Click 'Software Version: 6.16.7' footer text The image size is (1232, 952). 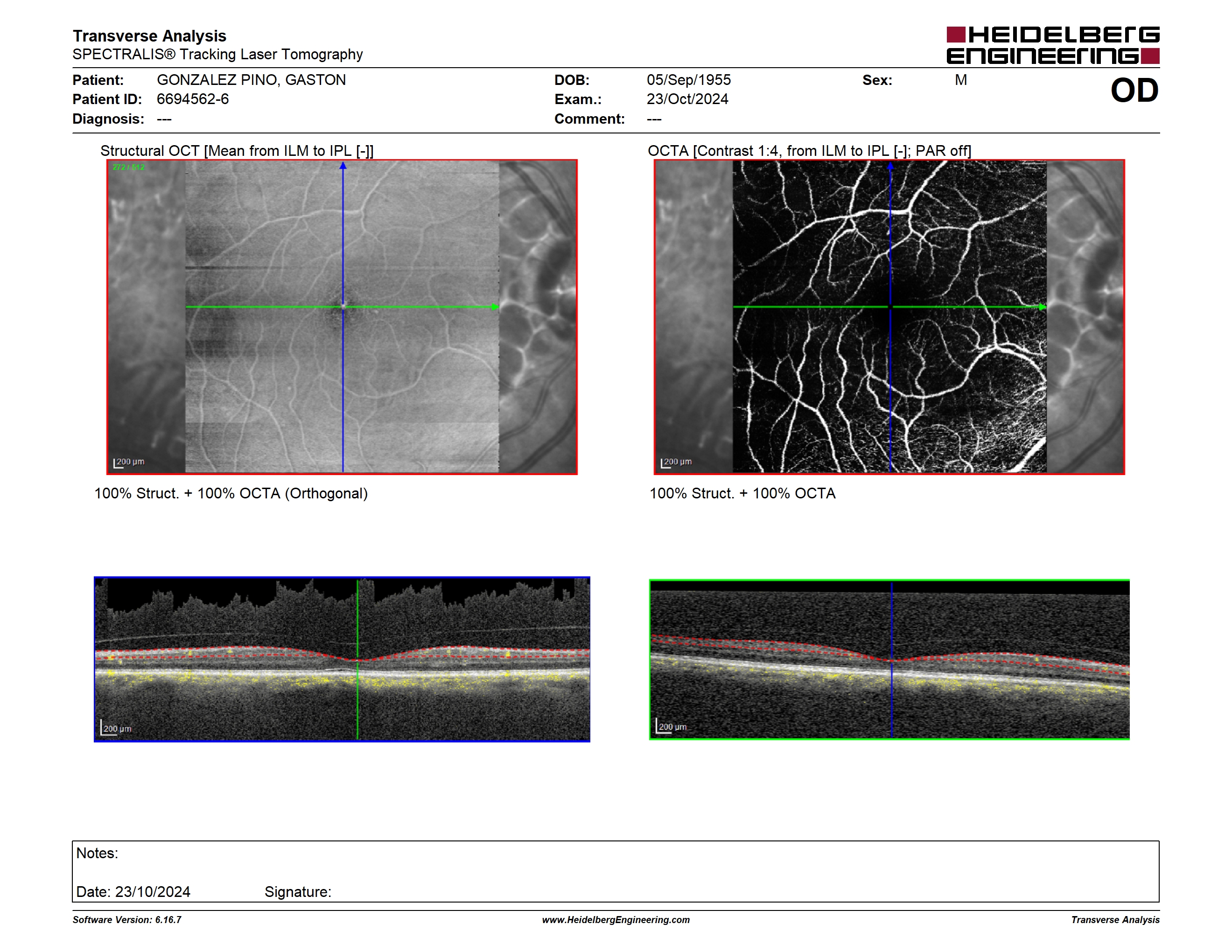click(x=127, y=920)
